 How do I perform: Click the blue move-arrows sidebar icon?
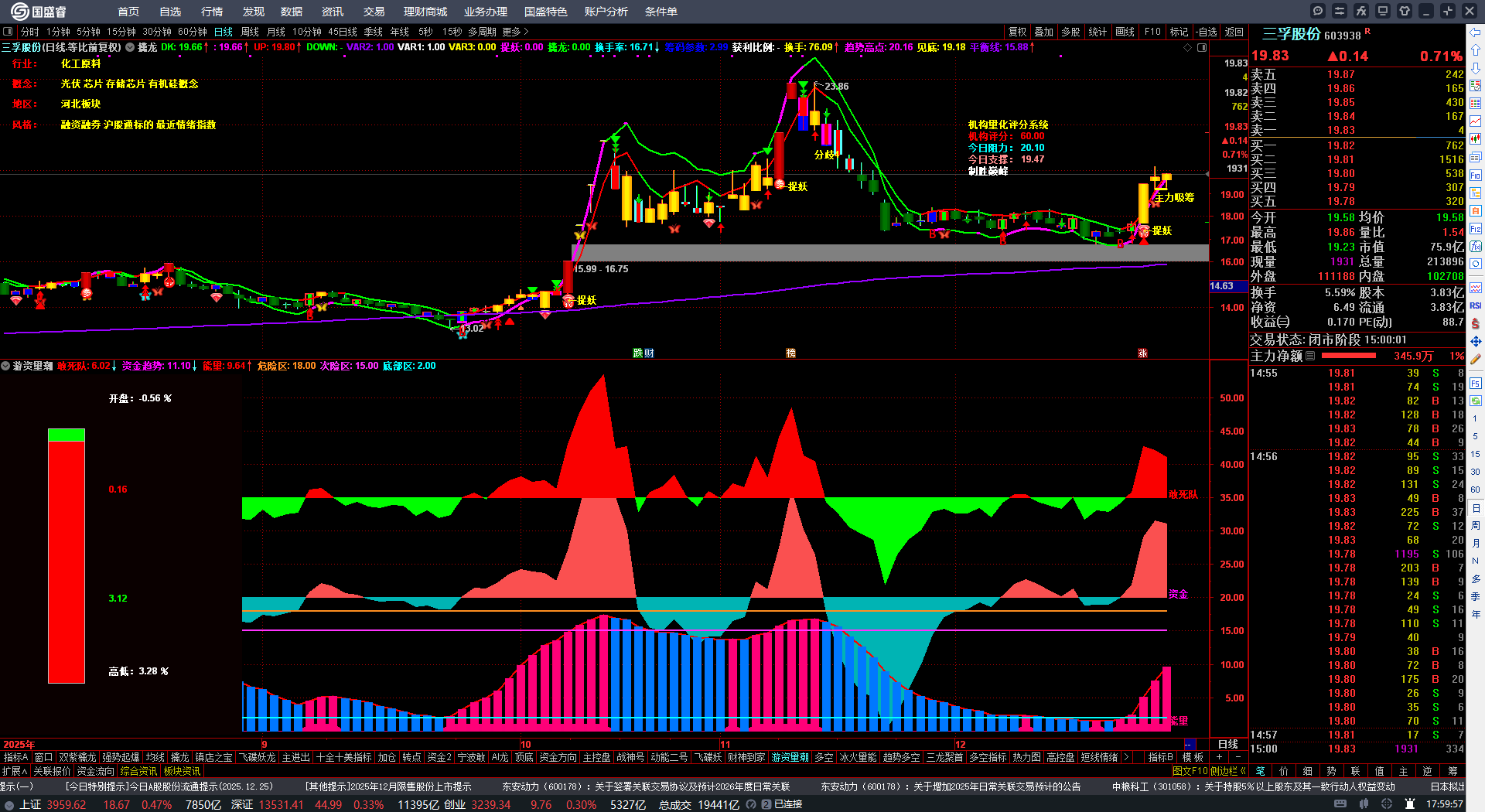1476,341
